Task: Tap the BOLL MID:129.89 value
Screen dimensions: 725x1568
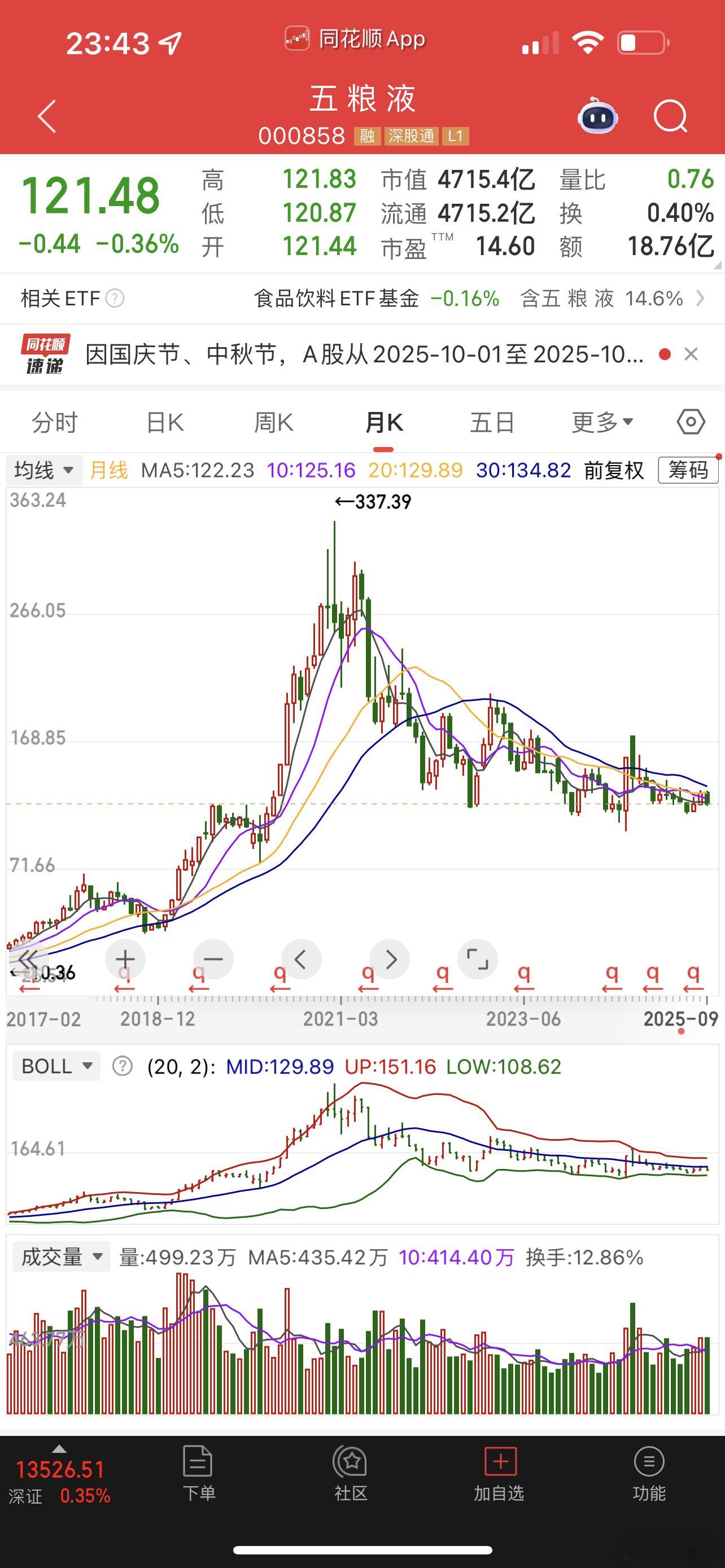Action: point(280,1066)
